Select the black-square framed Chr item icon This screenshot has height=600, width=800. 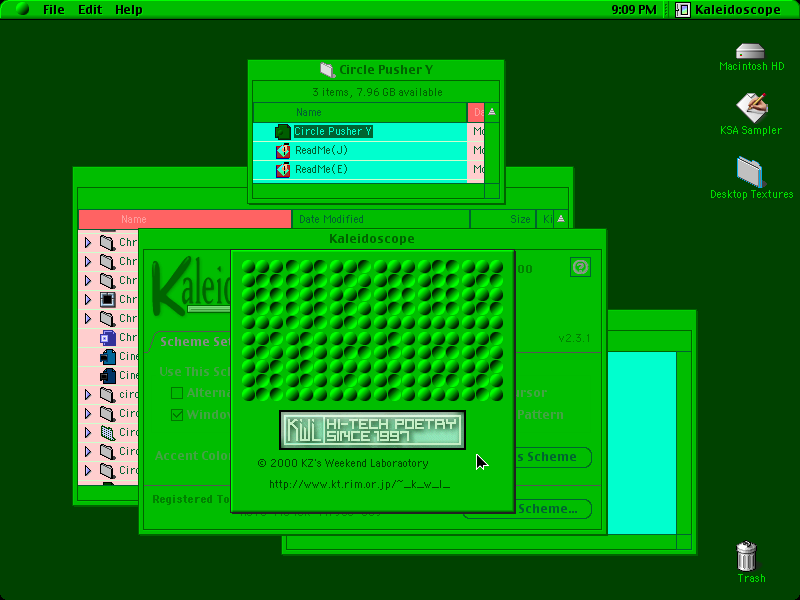pos(107,299)
